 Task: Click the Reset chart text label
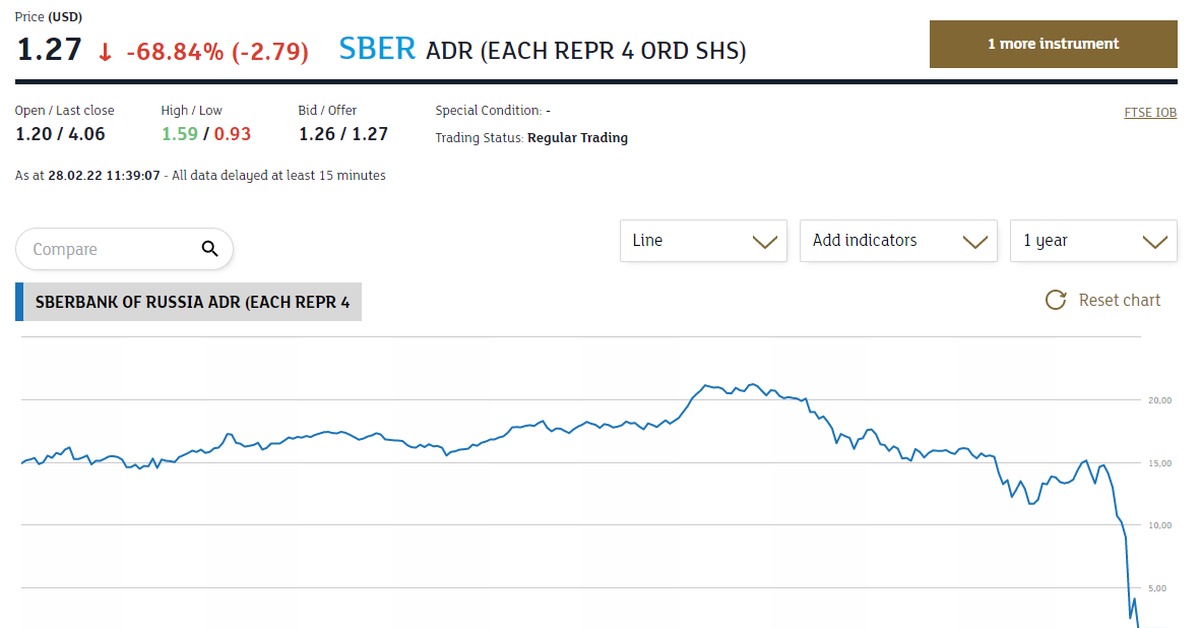click(1119, 300)
